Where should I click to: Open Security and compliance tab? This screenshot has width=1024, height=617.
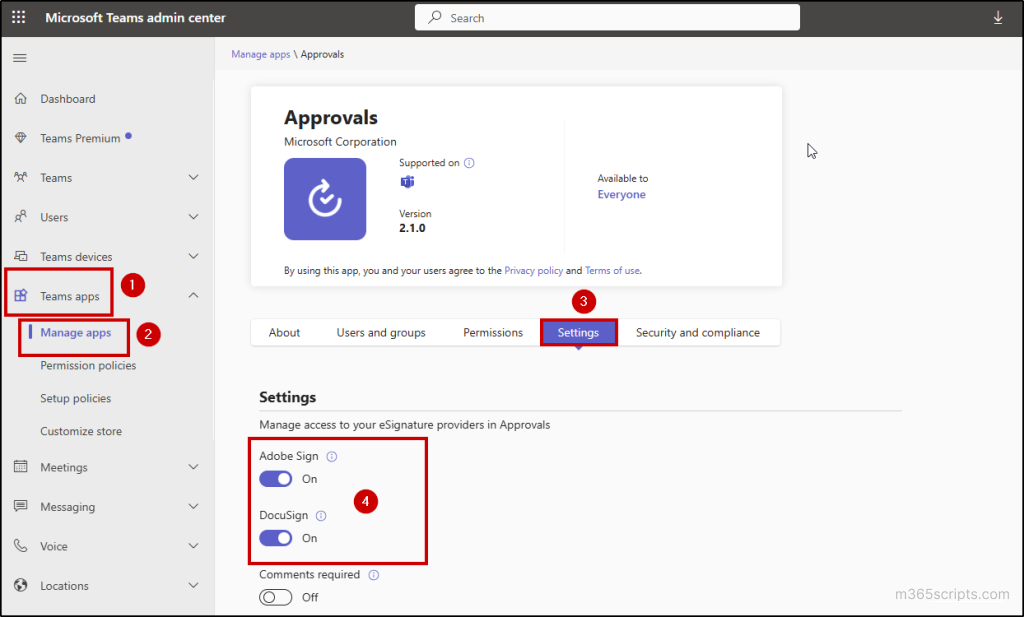tap(697, 332)
